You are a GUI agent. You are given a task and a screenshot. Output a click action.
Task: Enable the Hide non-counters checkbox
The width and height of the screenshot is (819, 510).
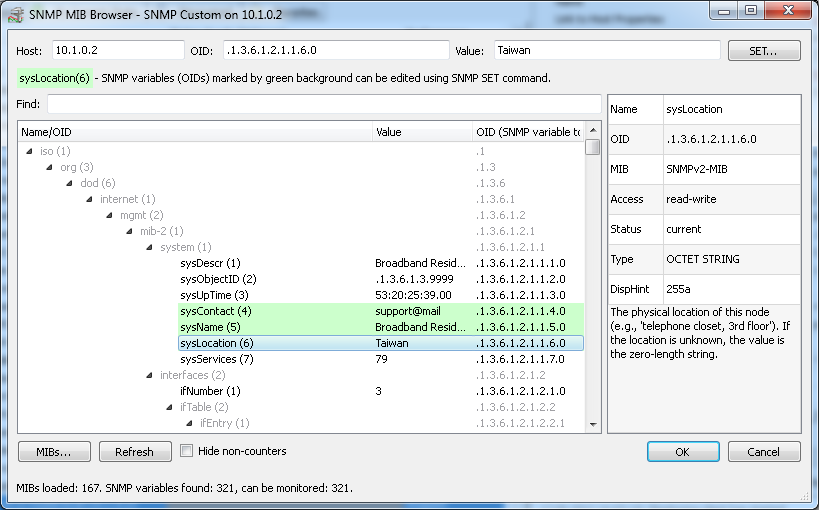point(186,451)
